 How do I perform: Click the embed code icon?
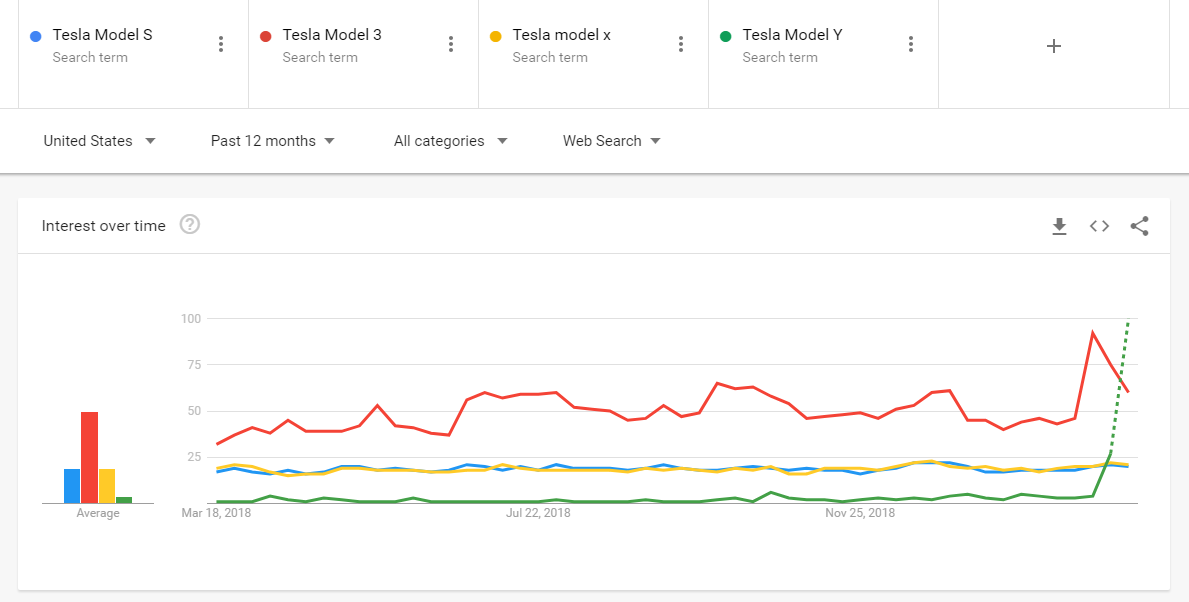pyautogui.click(x=1099, y=226)
